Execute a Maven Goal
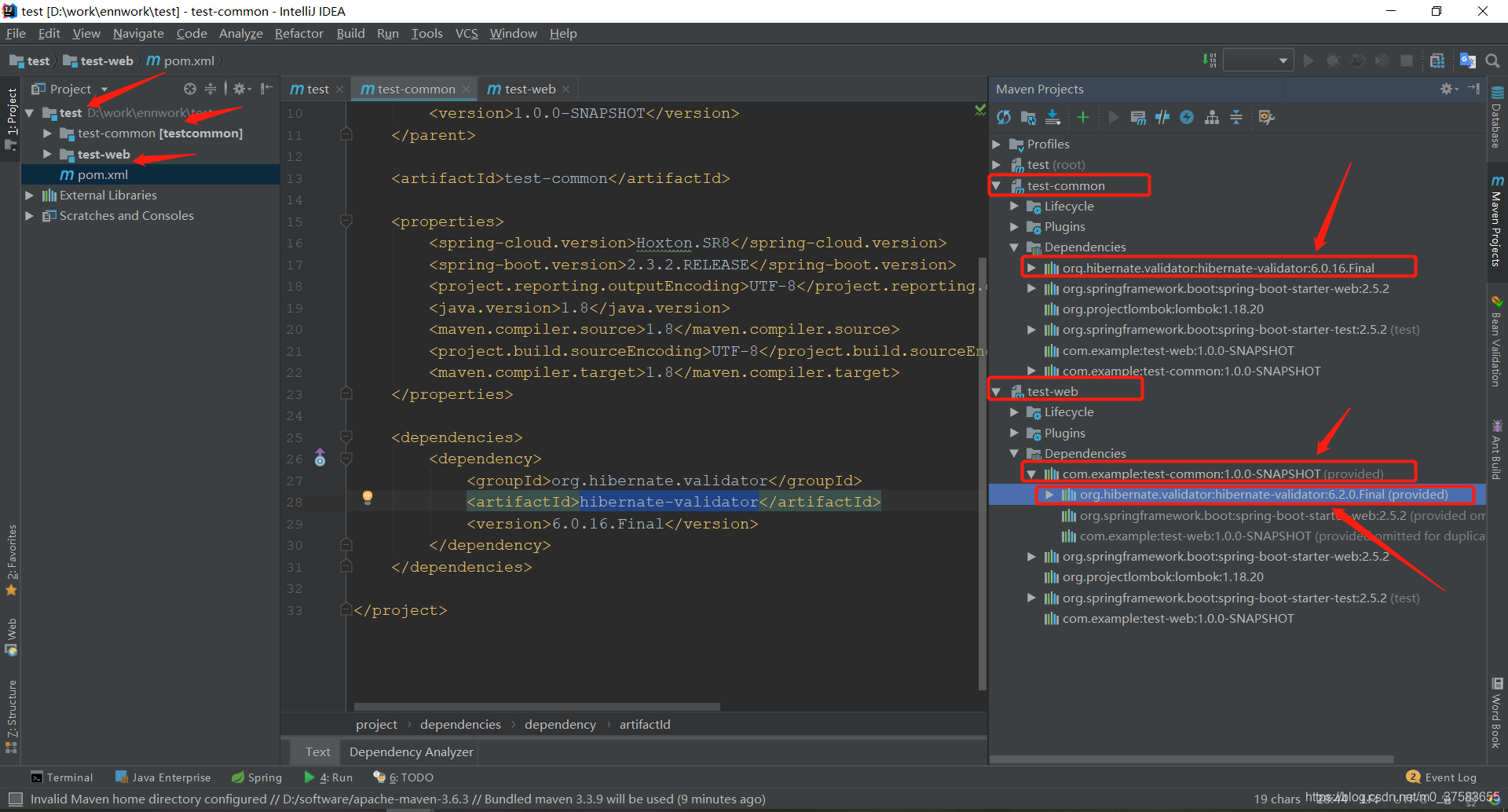 tap(1137, 118)
